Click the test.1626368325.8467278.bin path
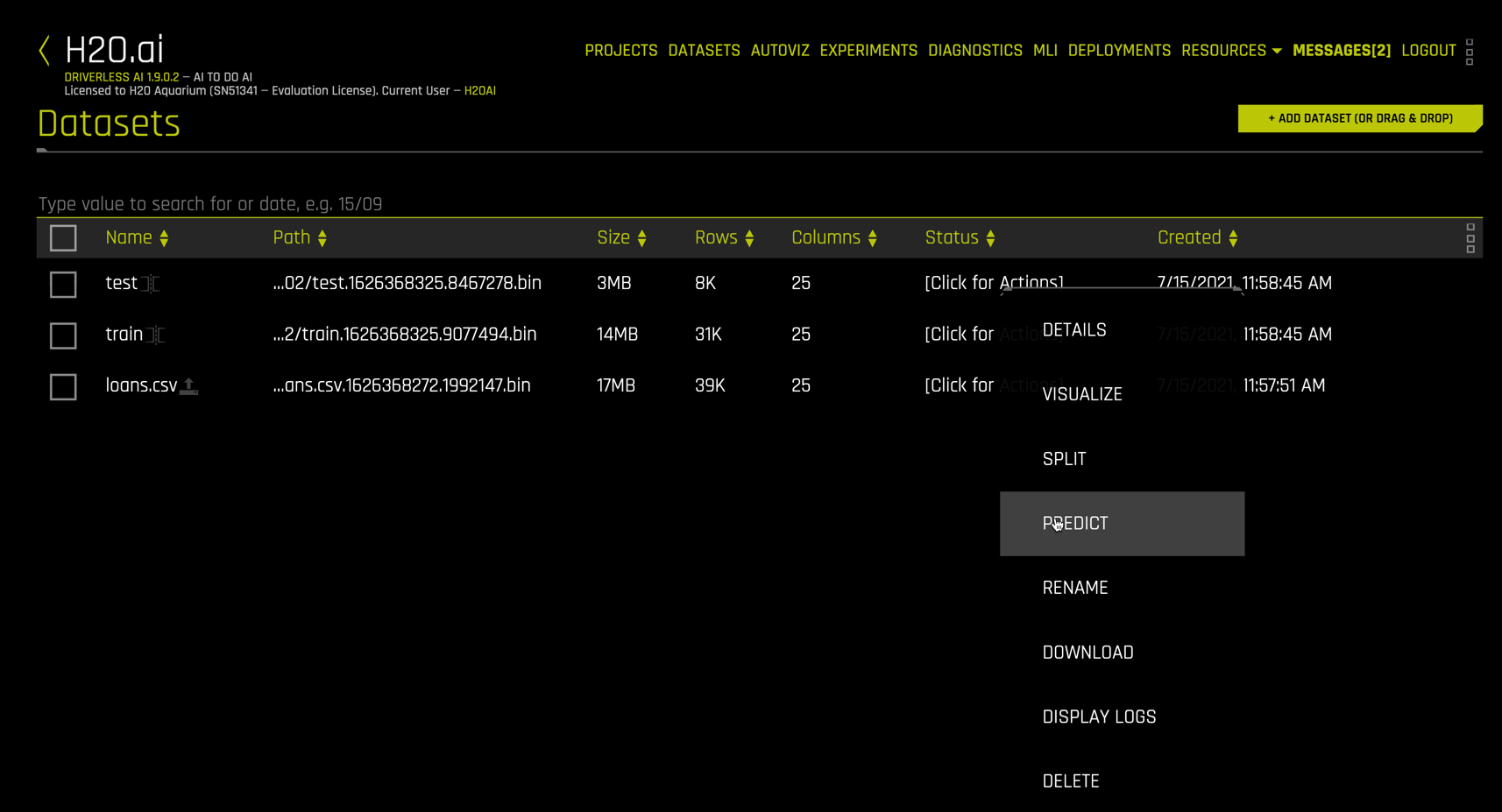The width and height of the screenshot is (1502, 812). point(407,284)
